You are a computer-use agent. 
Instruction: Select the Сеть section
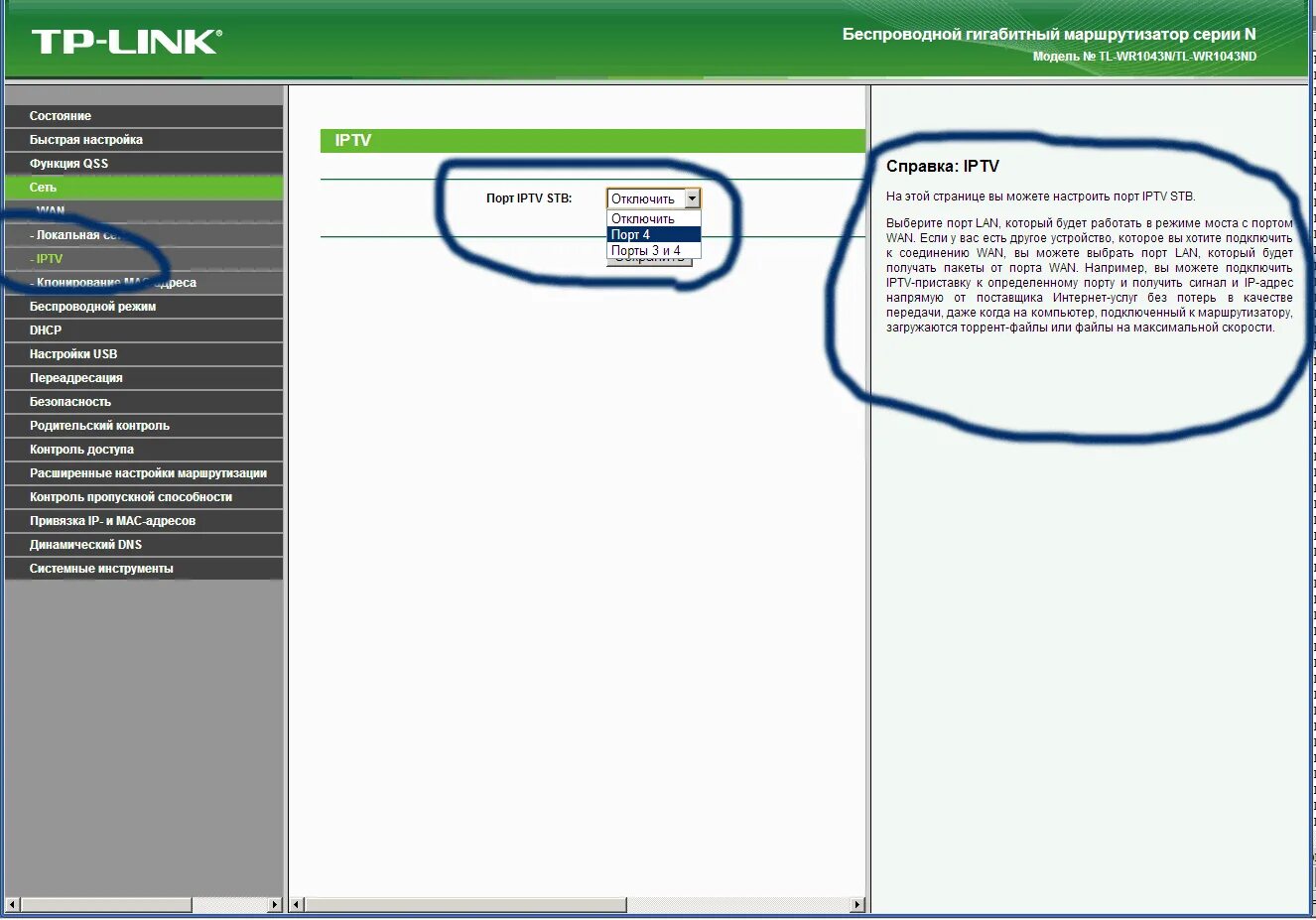144,188
